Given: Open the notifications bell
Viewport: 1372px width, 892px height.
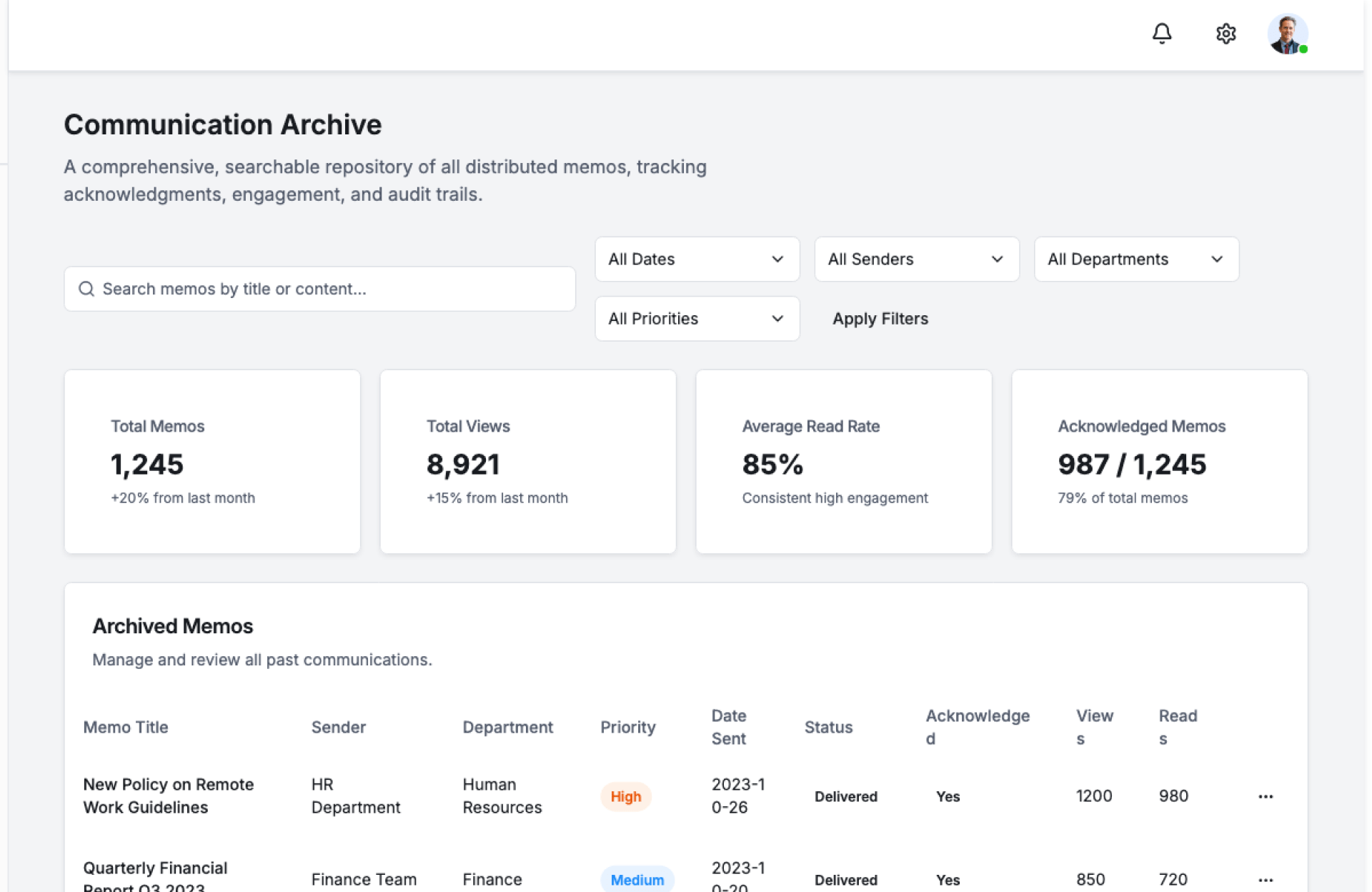Looking at the screenshot, I should click(x=1161, y=34).
